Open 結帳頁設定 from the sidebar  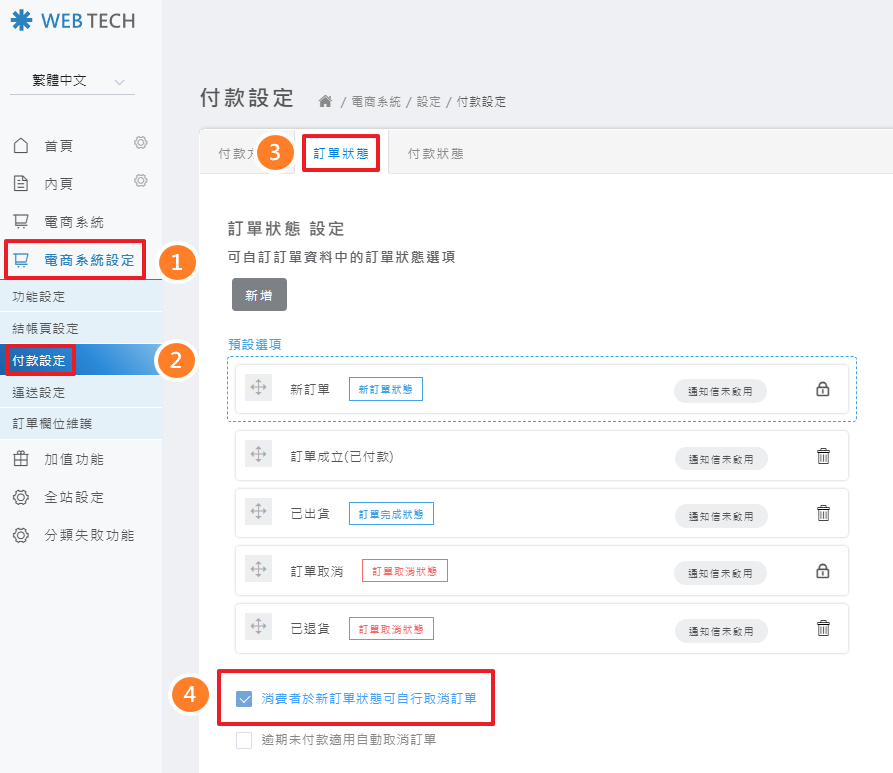(x=45, y=328)
